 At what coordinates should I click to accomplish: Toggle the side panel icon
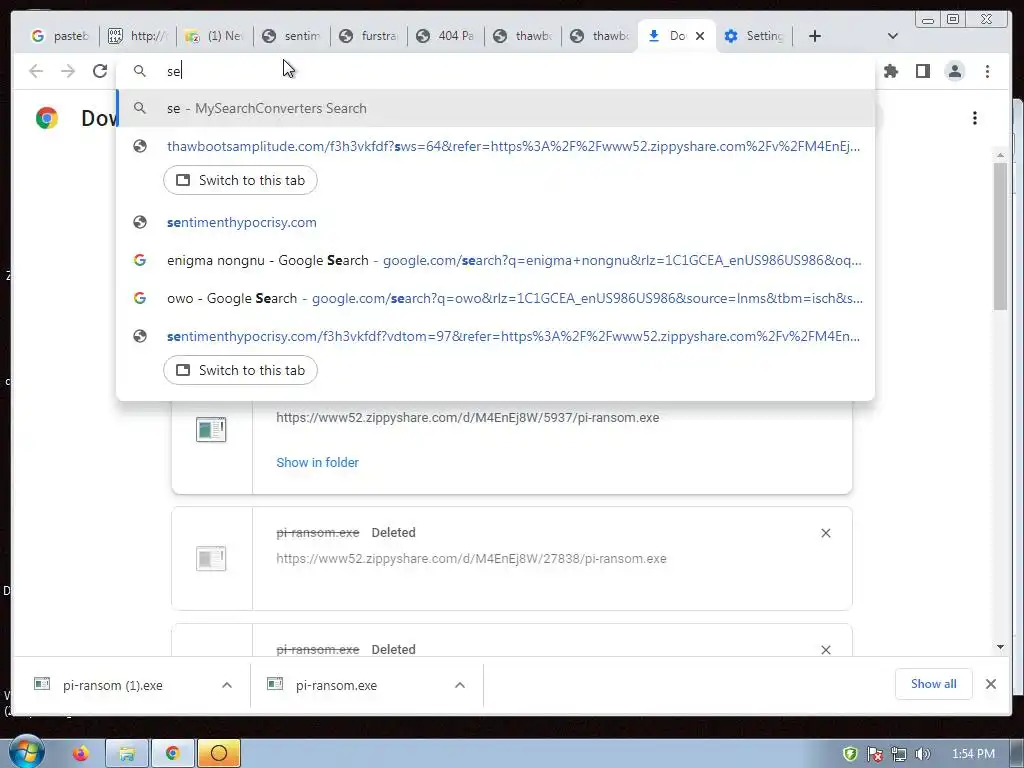pyautogui.click(x=923, y=71)
